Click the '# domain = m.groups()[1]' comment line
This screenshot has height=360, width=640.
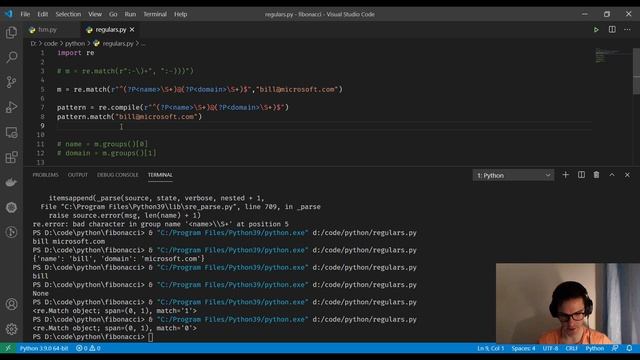107,153
